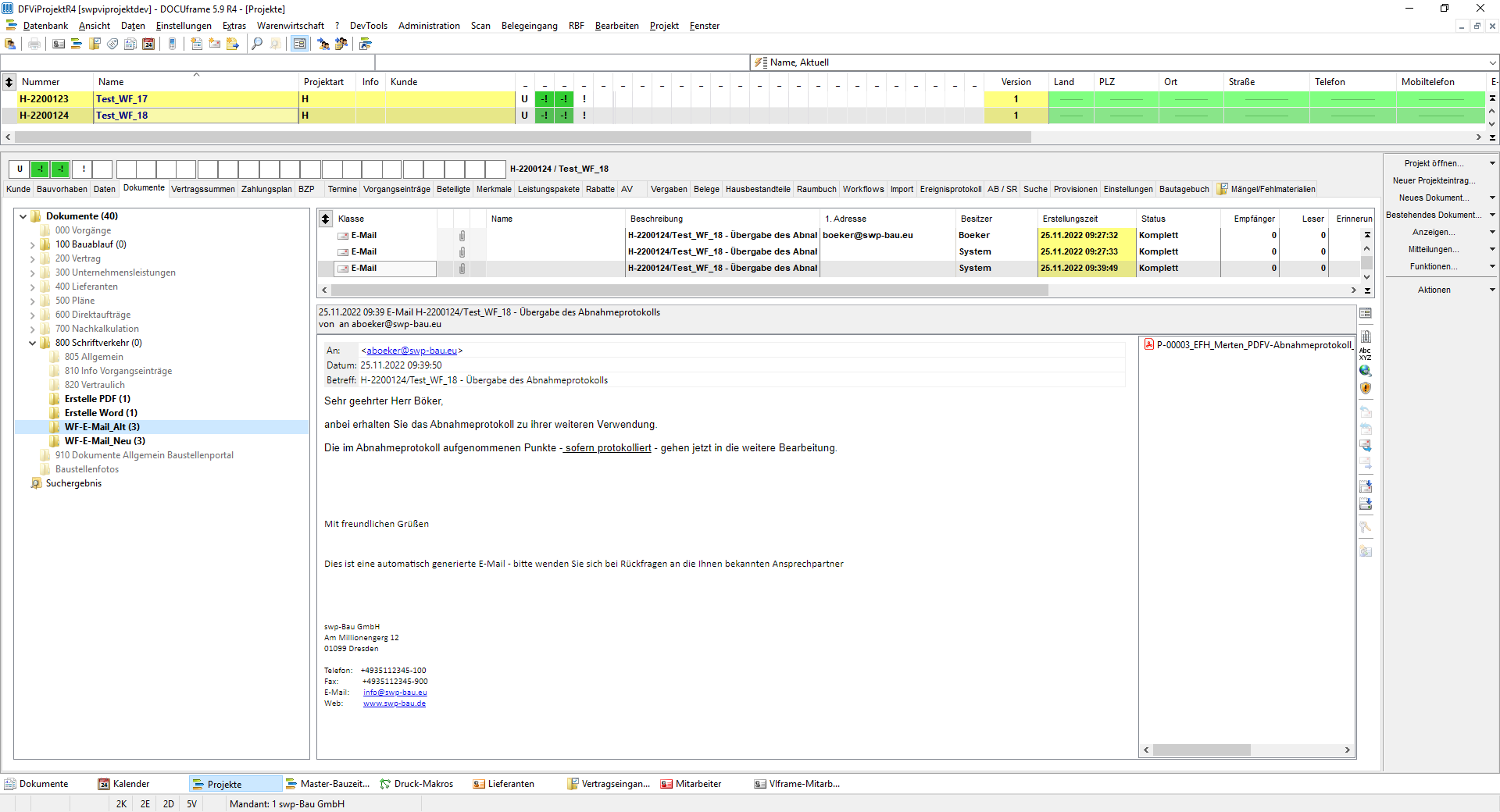
Task: Click the project list horizontal scrollbar
Action: [523, 137]
